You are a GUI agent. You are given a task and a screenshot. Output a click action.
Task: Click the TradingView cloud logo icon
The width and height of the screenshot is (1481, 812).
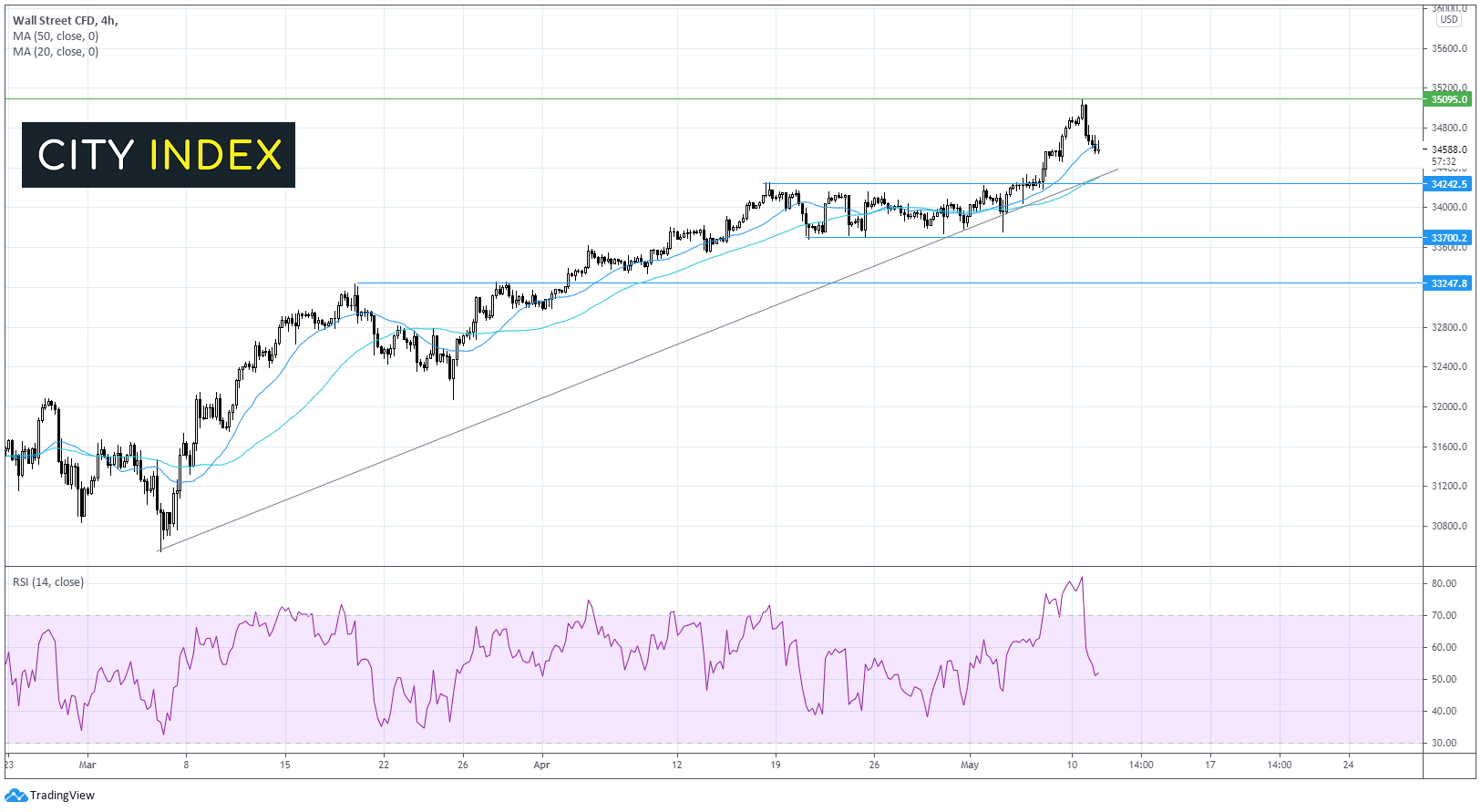(x=15, y=796)
